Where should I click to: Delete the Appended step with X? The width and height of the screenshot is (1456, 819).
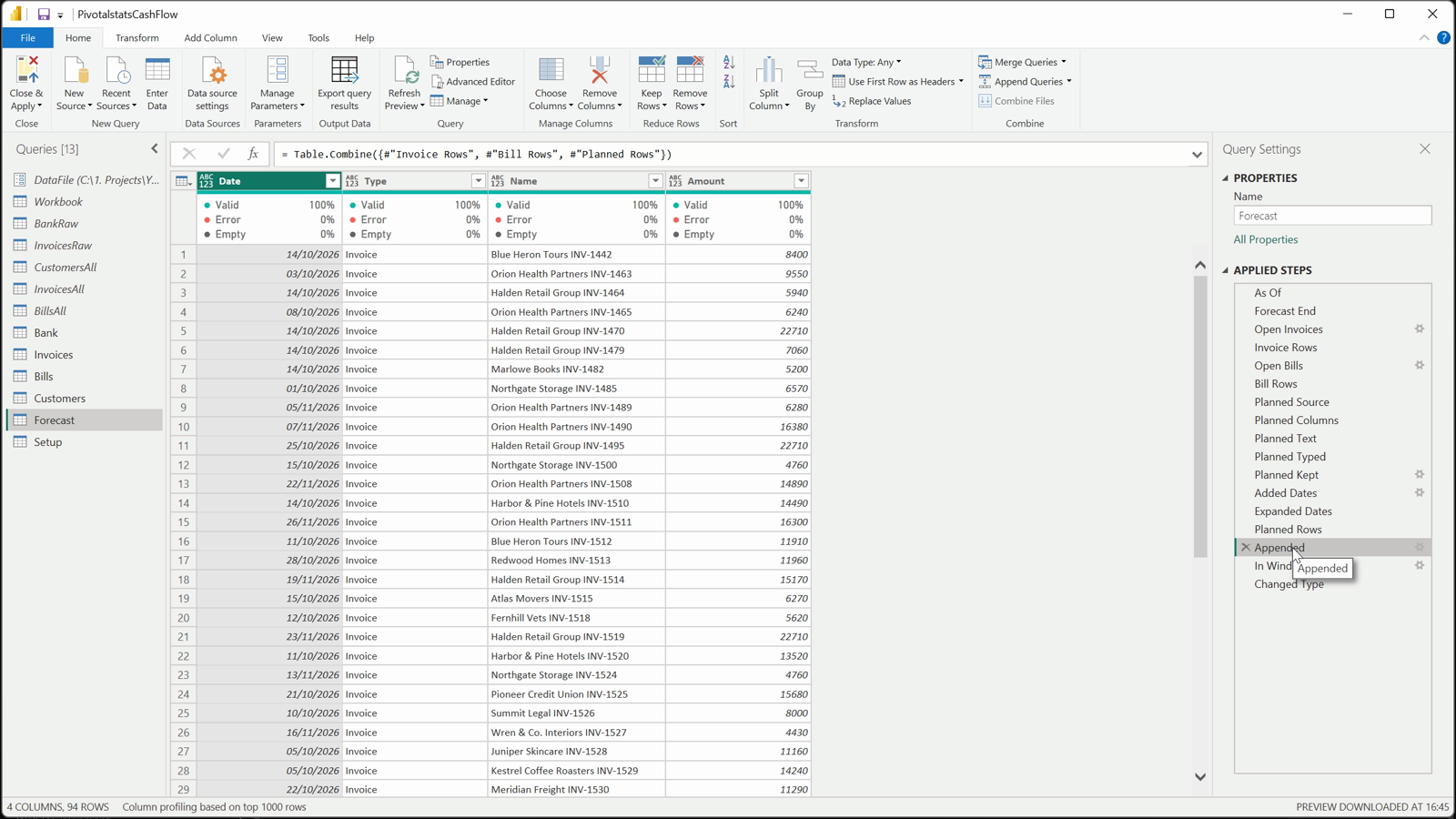pos(1245,548)
